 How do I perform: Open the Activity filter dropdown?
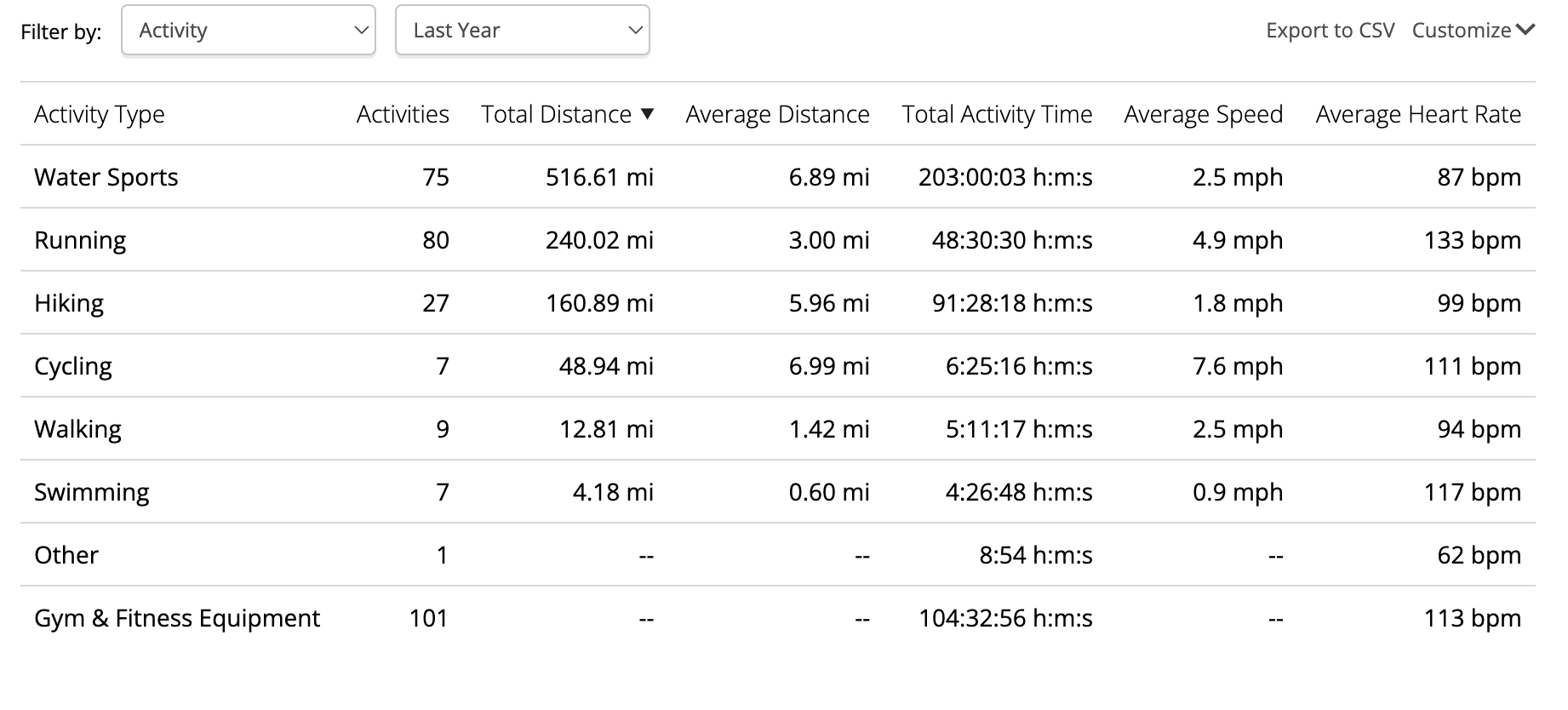click(249, 31)
